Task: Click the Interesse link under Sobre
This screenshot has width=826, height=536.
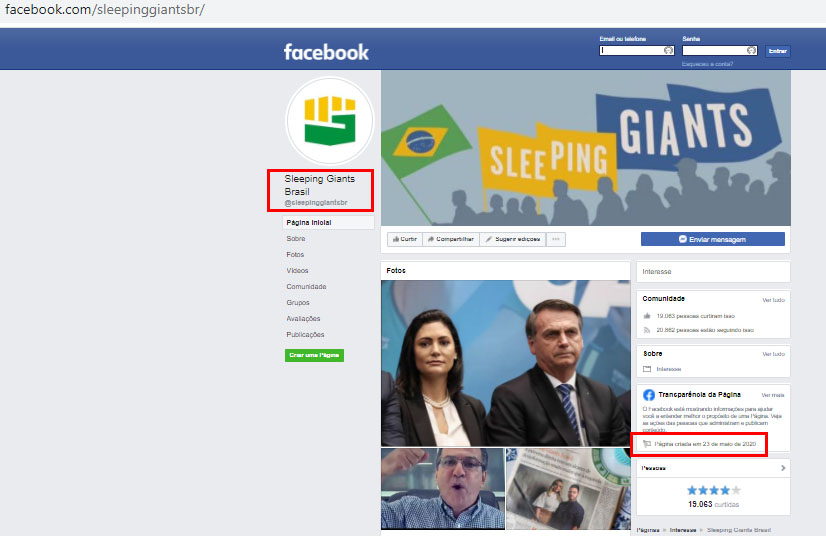Action: pyautogui.click(x=668, y=369)
